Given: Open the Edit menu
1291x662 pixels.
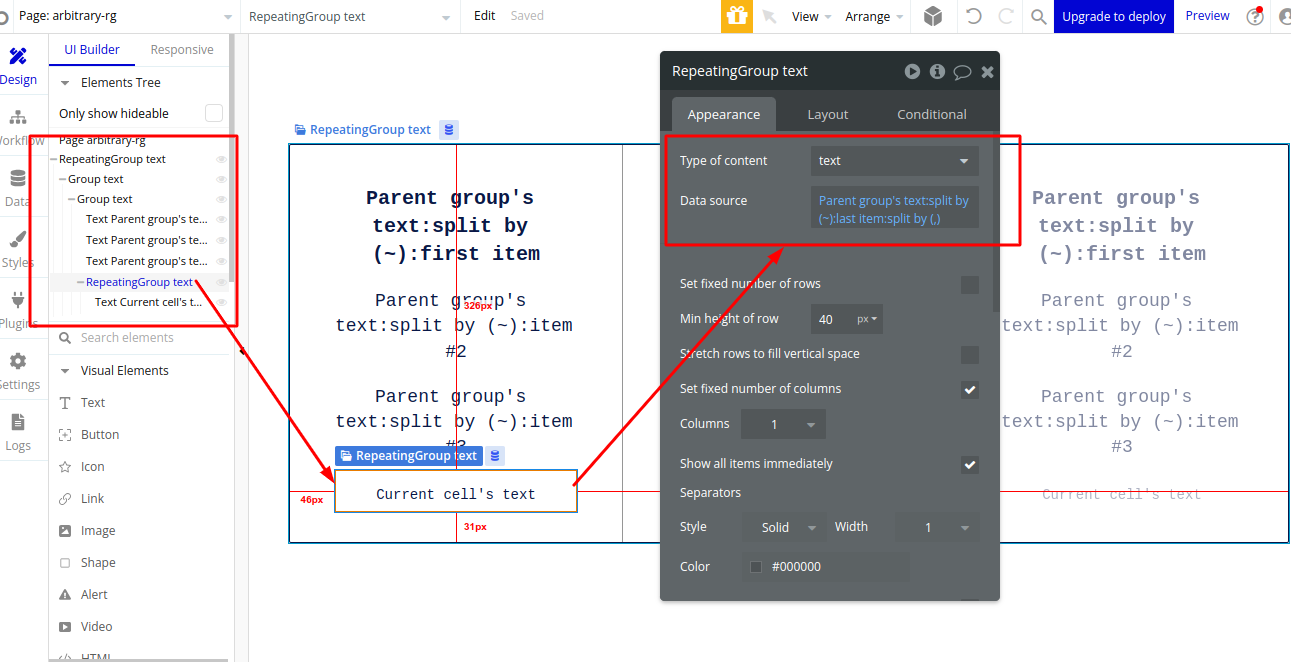Looking at the screenshot, I should (x=485, y=16).
